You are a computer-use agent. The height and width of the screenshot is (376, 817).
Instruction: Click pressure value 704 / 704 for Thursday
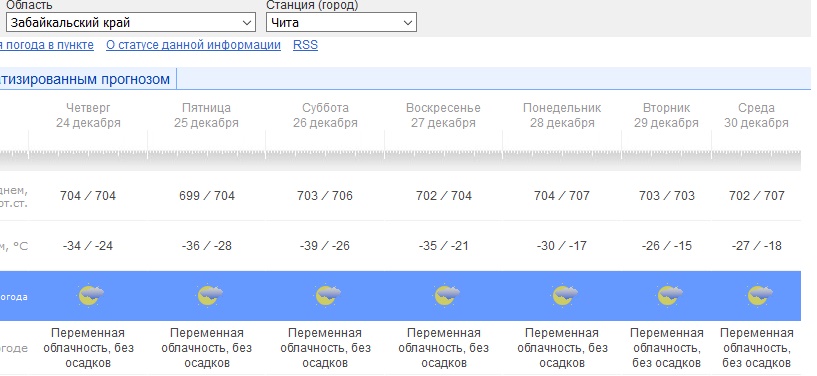pos(88,196)
